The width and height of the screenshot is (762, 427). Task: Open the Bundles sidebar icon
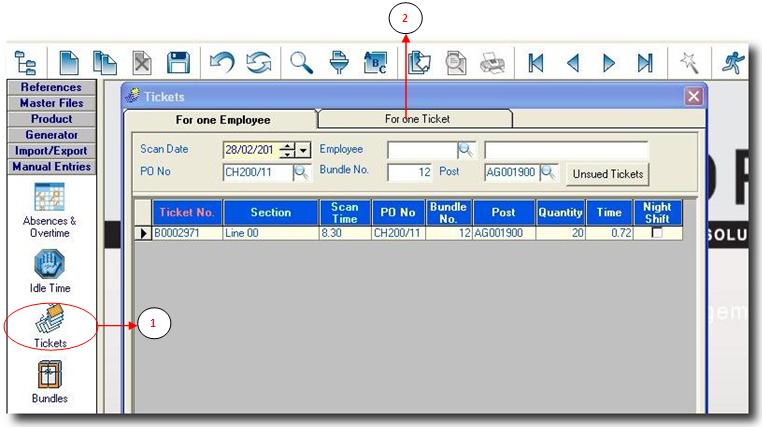point(50,380)
